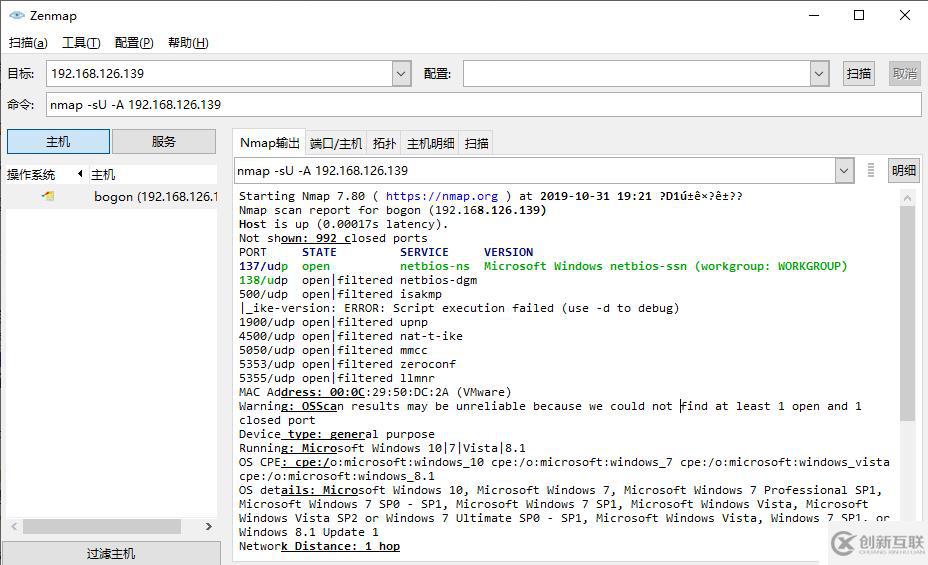
Task: Click the '5050/udp' mmcc line
Action: [333, 350]
